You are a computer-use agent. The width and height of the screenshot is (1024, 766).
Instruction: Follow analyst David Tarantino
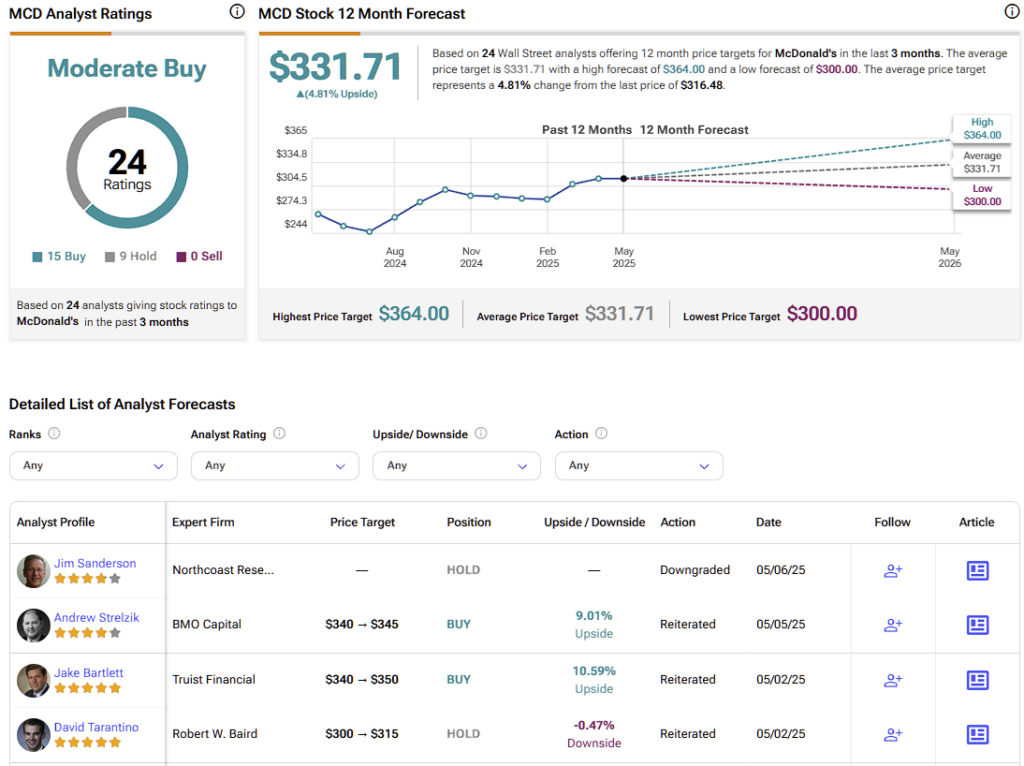(893, 735)
